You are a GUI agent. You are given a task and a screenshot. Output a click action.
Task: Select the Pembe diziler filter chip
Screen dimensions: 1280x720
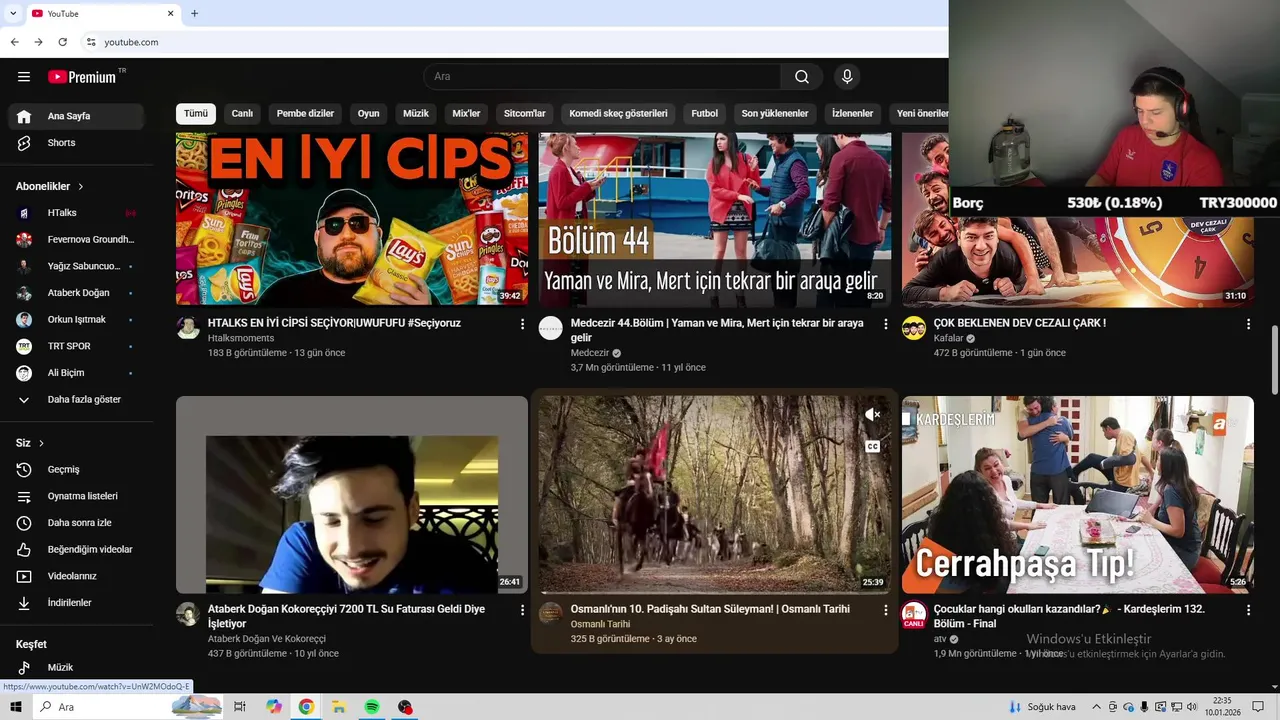(305, 114)
